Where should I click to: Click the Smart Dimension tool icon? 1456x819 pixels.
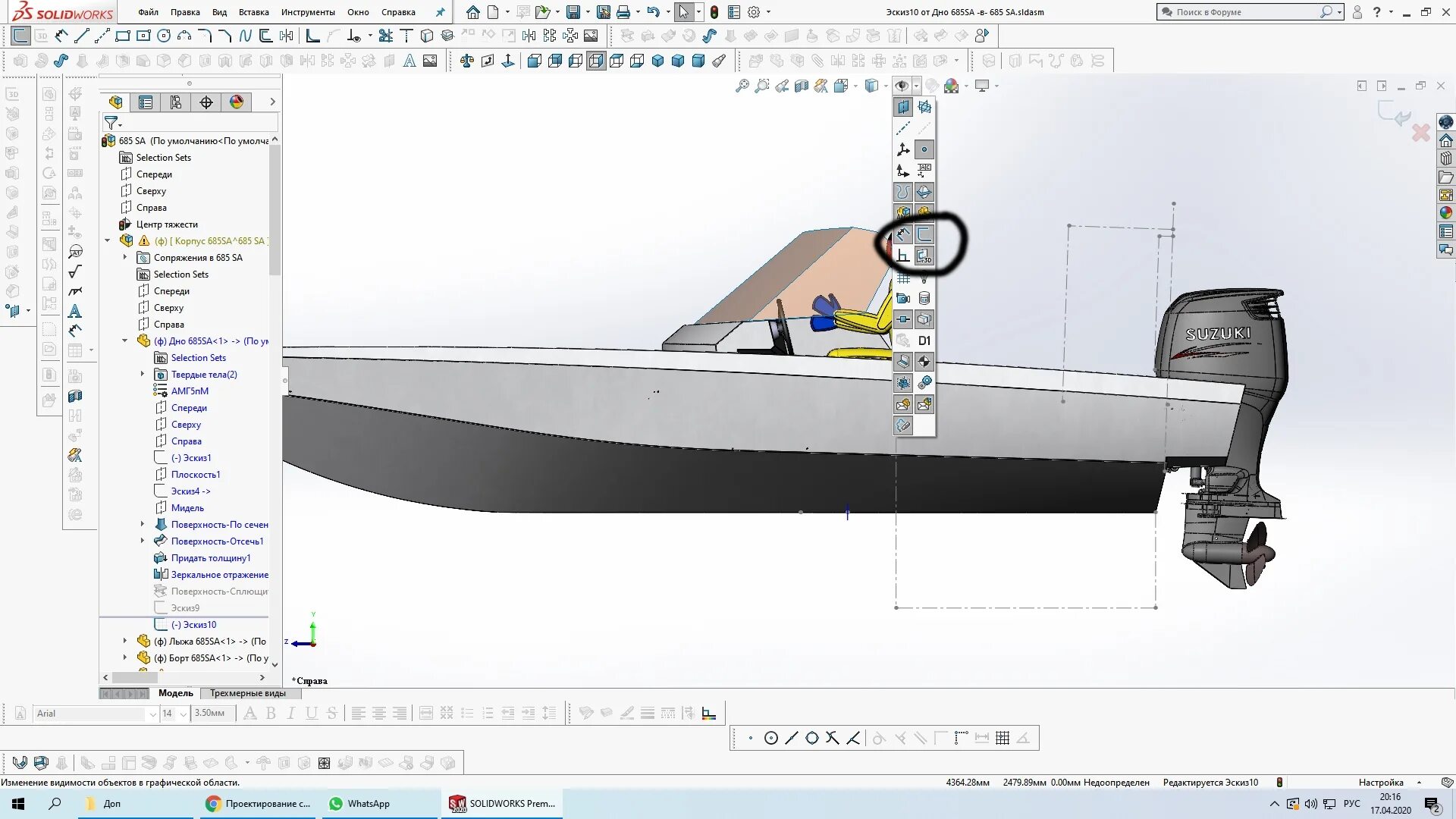pyautogui.click(x=61, y=36)
